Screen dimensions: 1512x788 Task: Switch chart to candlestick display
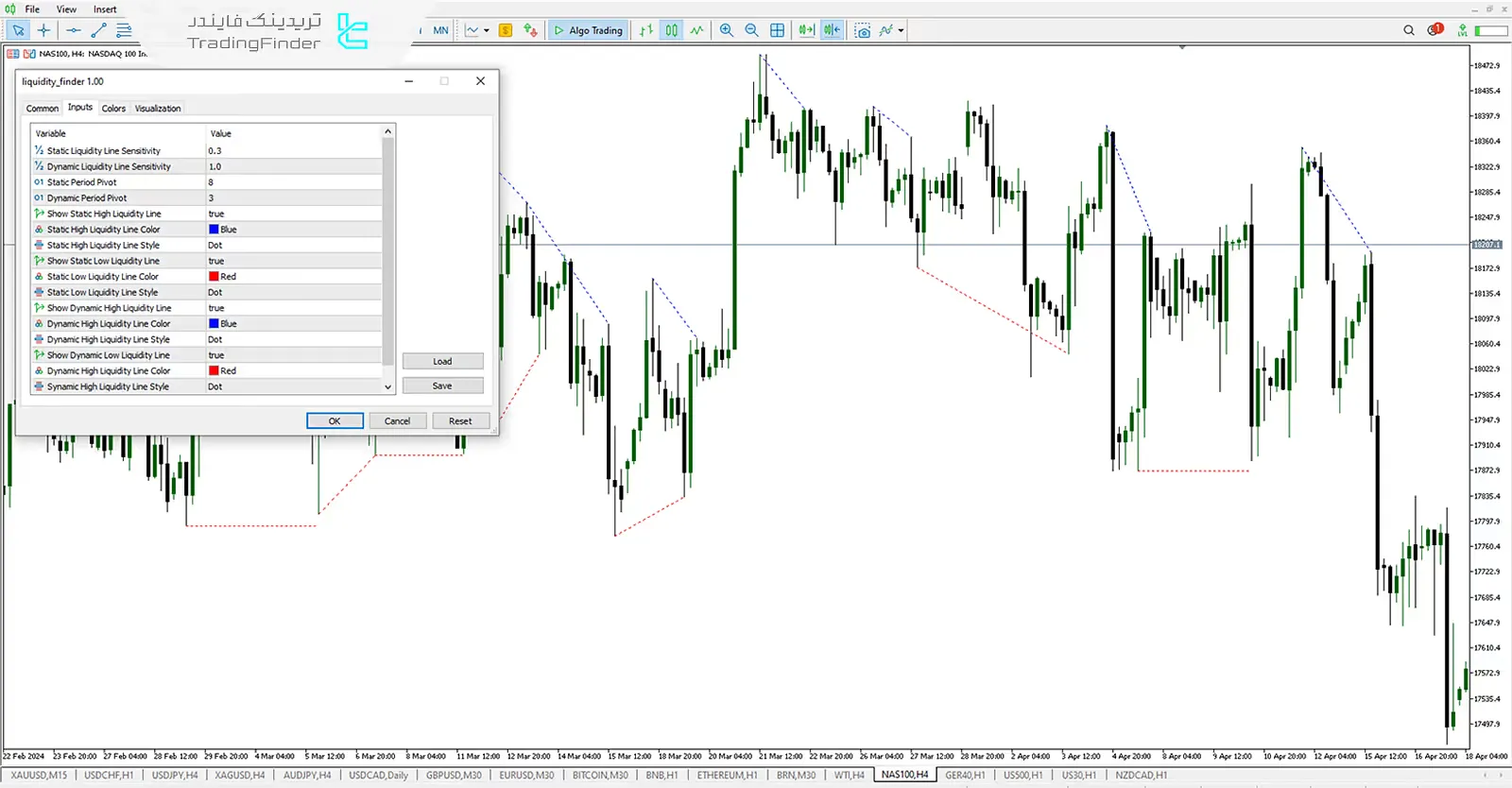coord(671,30)
